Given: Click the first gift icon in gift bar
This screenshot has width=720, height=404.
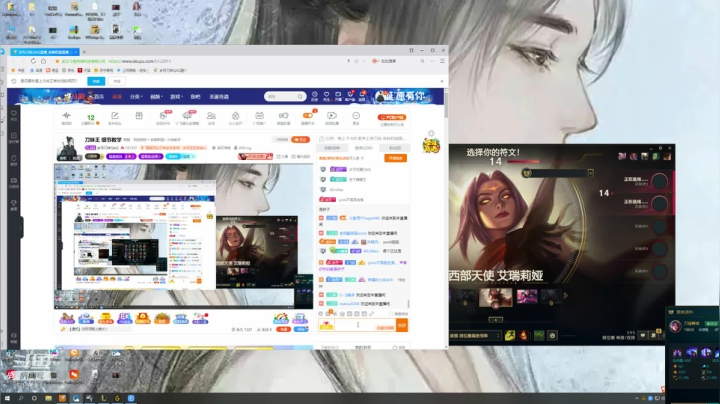Looking at the screenshot, I should [67, 318].
